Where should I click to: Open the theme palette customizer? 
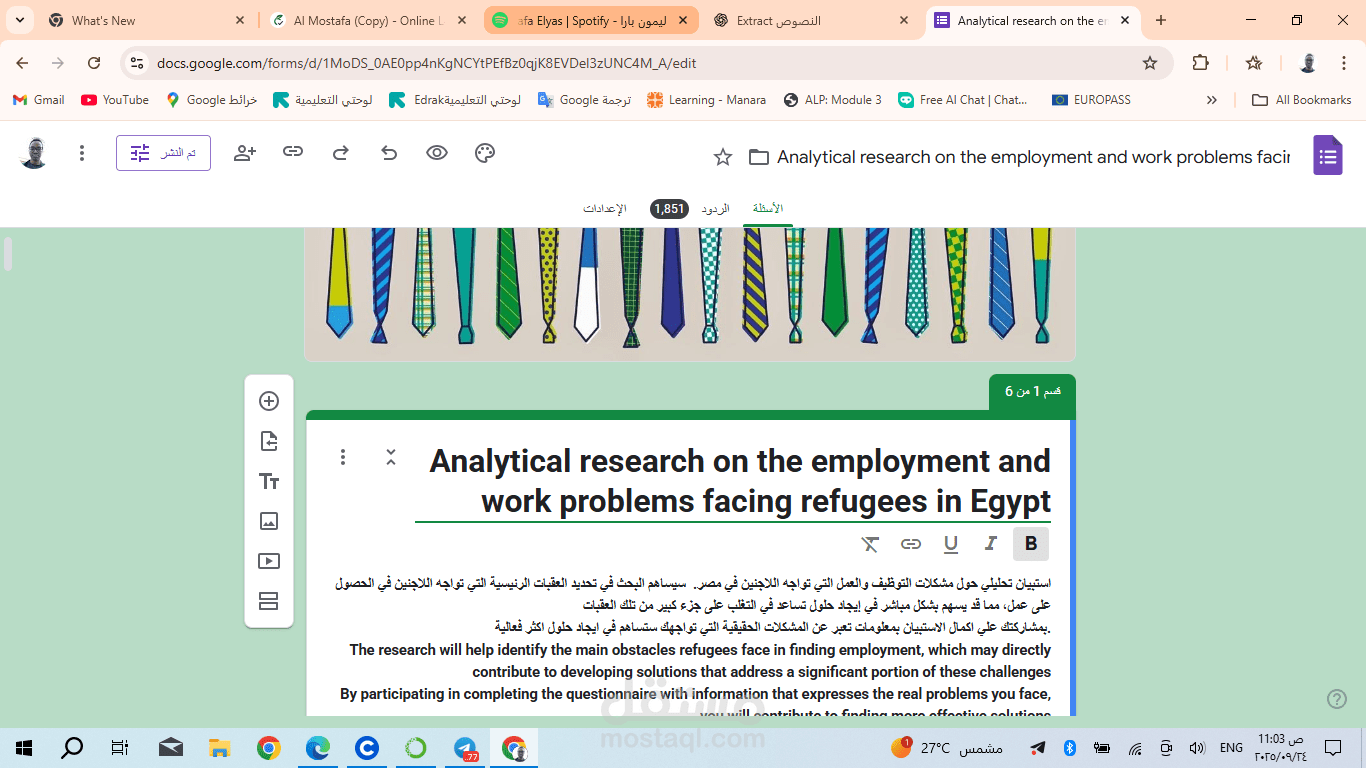pos(485,153)
